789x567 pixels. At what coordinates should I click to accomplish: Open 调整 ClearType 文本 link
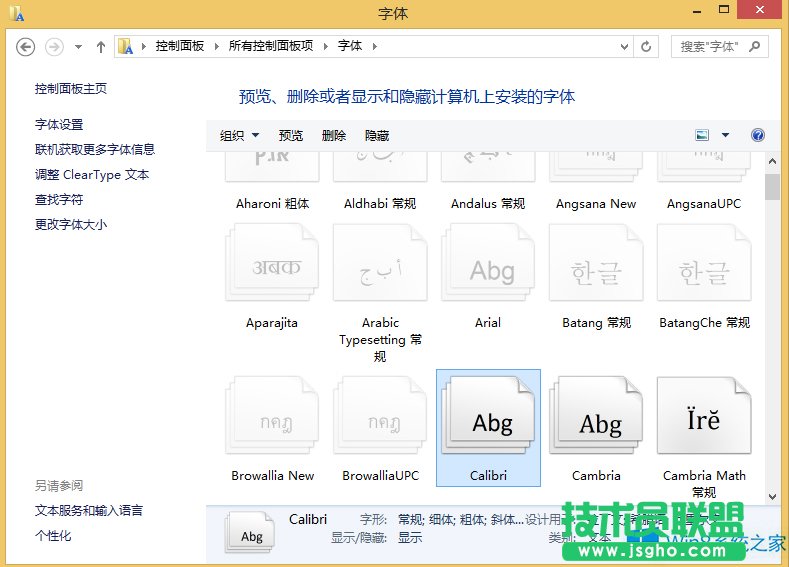coord(92,174)
